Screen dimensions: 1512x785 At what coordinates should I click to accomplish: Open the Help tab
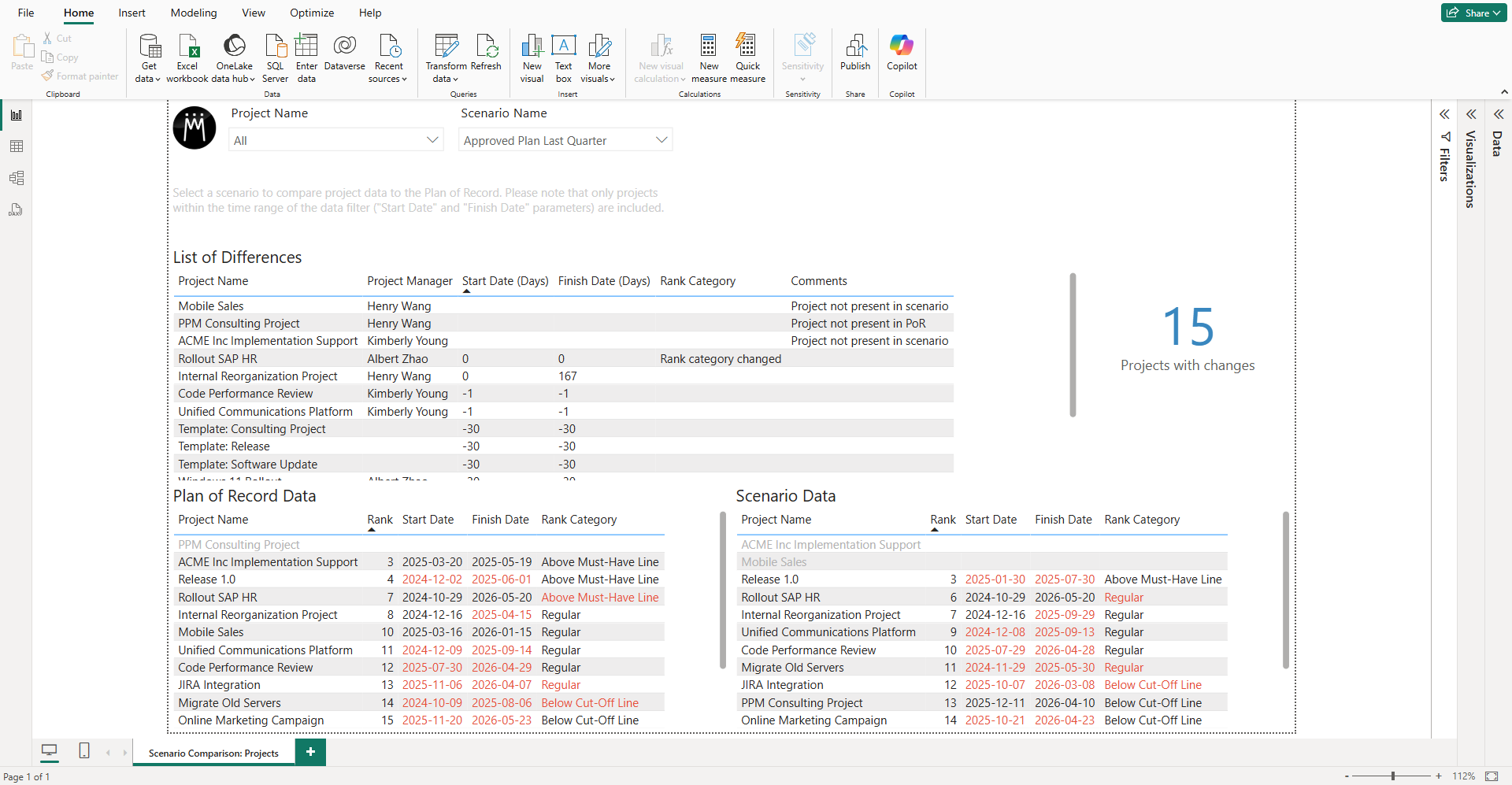[x=370, y=13]
